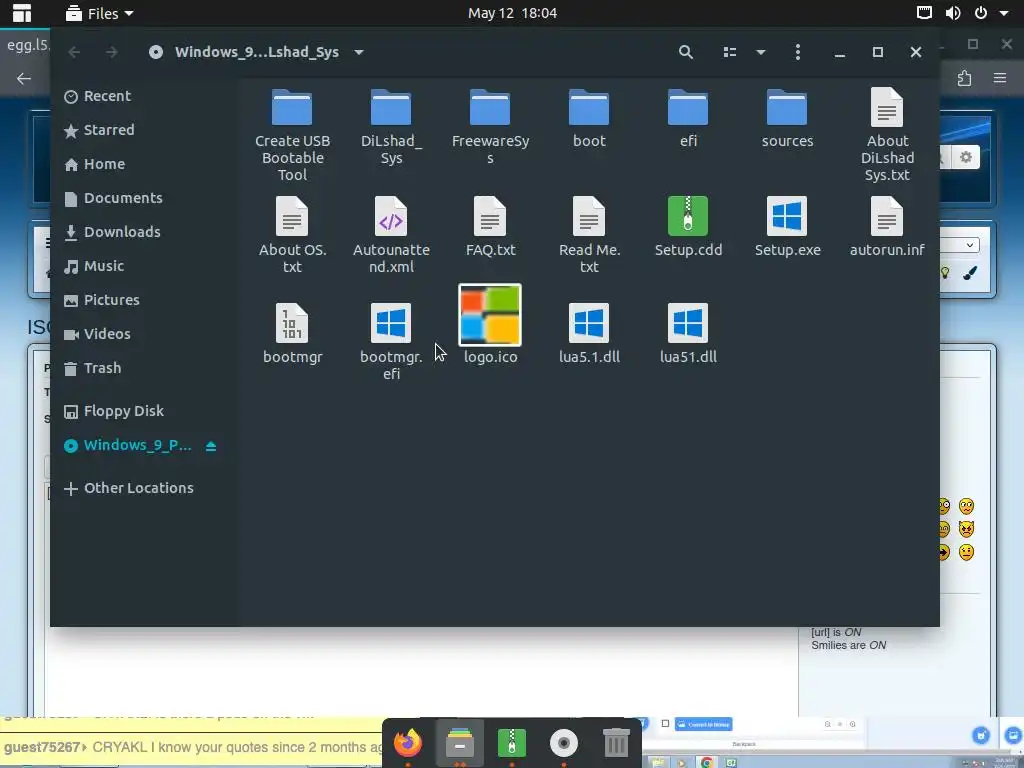
Task: Expand view options dropdown arrow
Action: pyautogui.click(x=760, y=52)
